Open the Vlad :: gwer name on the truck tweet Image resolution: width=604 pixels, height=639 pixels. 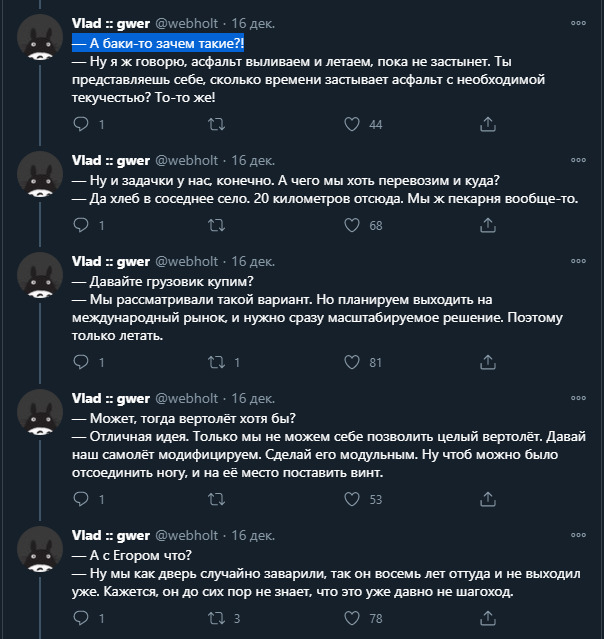tap(110, 261)
